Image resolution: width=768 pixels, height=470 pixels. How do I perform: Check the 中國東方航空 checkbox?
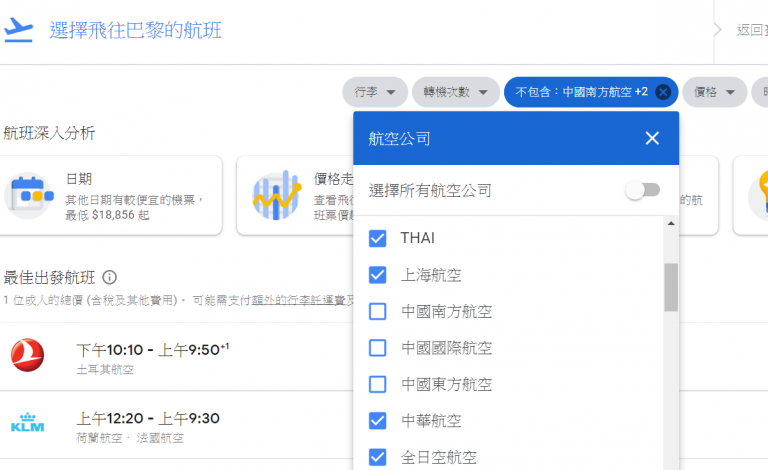(378, 384)
